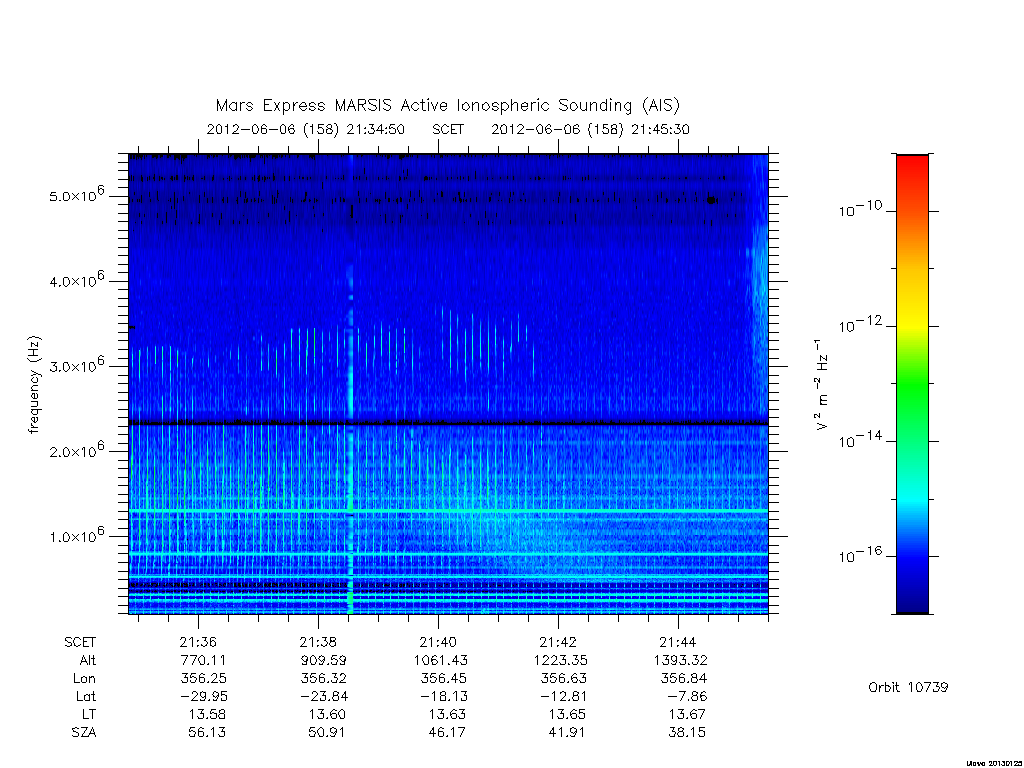Click longitude value 356.84
This screenshot has height=768, width=1024.
click(684, 679)
